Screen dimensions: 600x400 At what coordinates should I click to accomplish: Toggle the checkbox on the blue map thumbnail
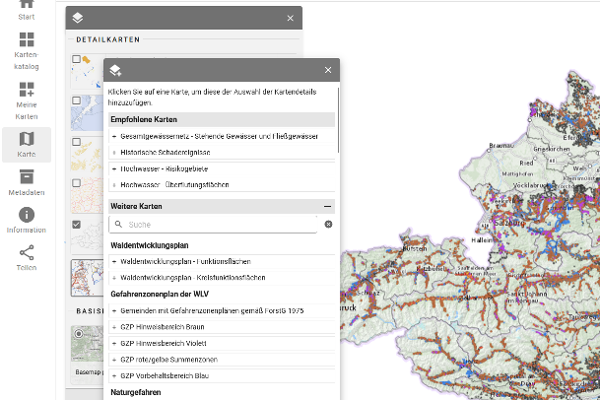(x=77, y=100)
